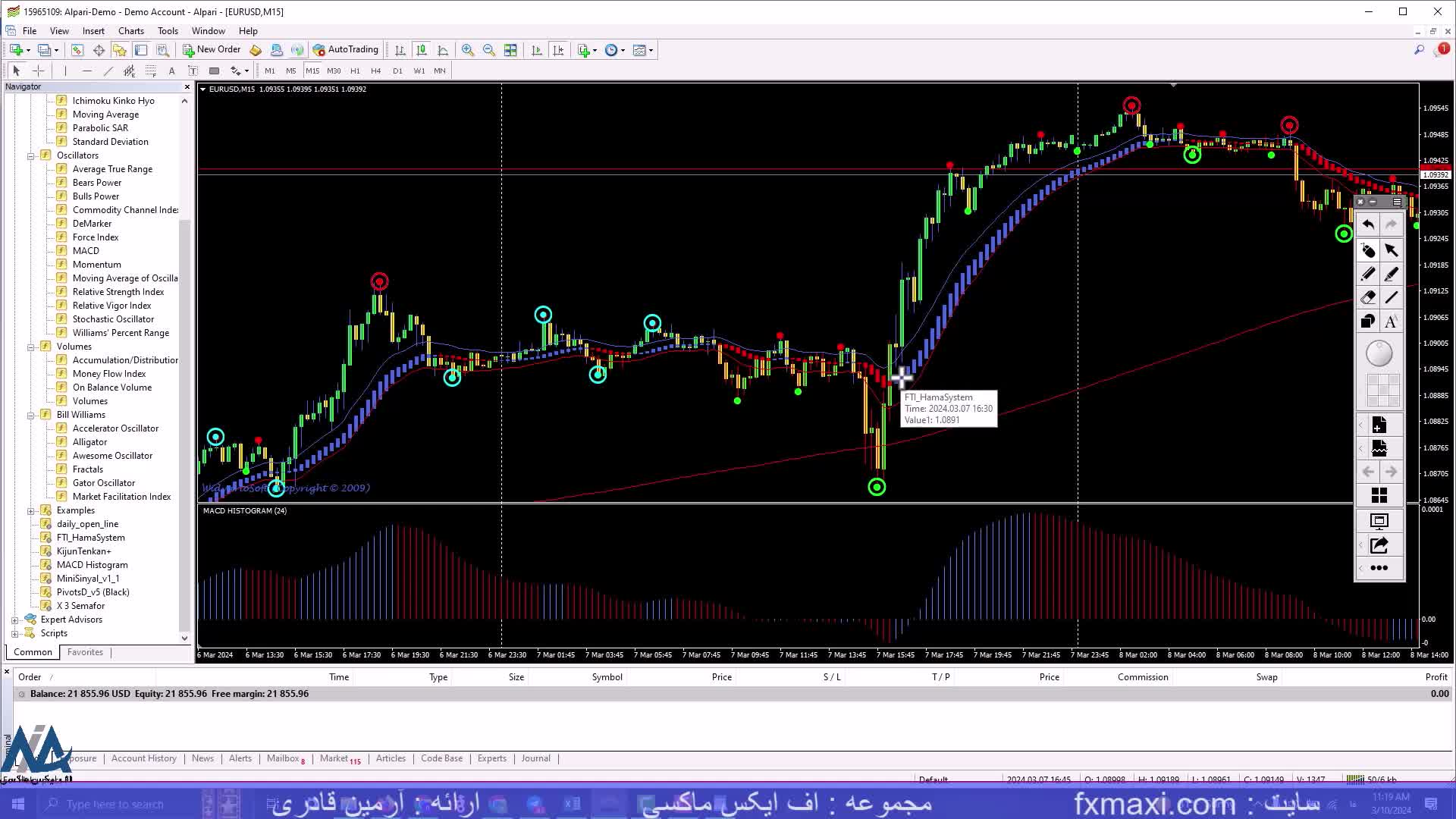
Task: Select the MACD indicator in Navigator
Action: 86,251
